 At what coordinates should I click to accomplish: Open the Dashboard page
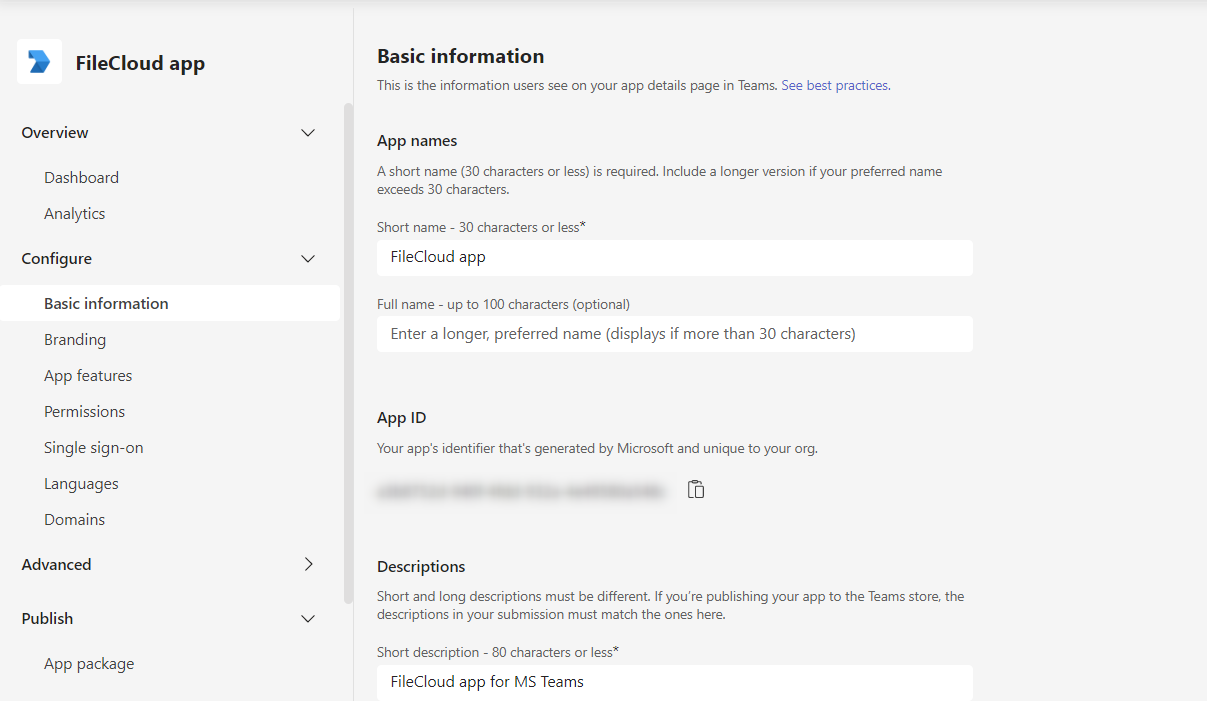pos(81,178)
